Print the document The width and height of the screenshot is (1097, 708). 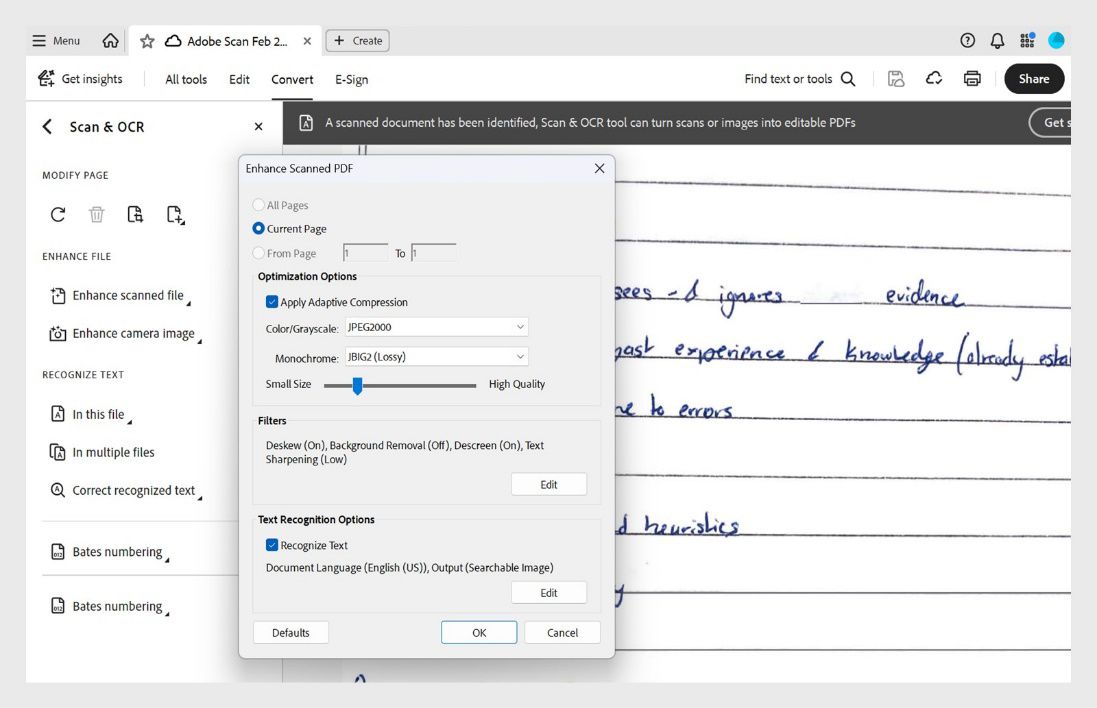pyautogui.click(x=972, y=78)
